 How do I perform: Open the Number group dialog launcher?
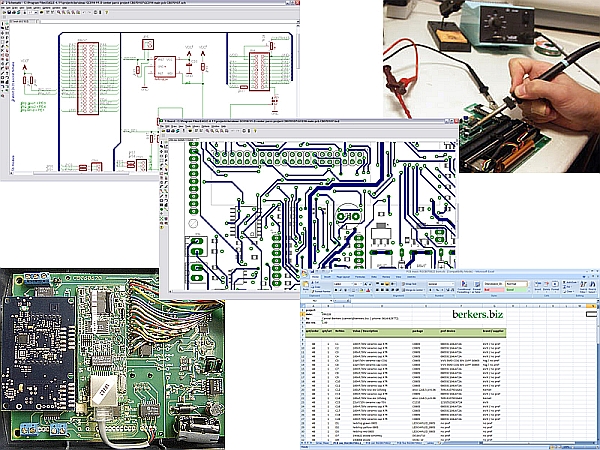pyautogui.click(x=453, y=295)
